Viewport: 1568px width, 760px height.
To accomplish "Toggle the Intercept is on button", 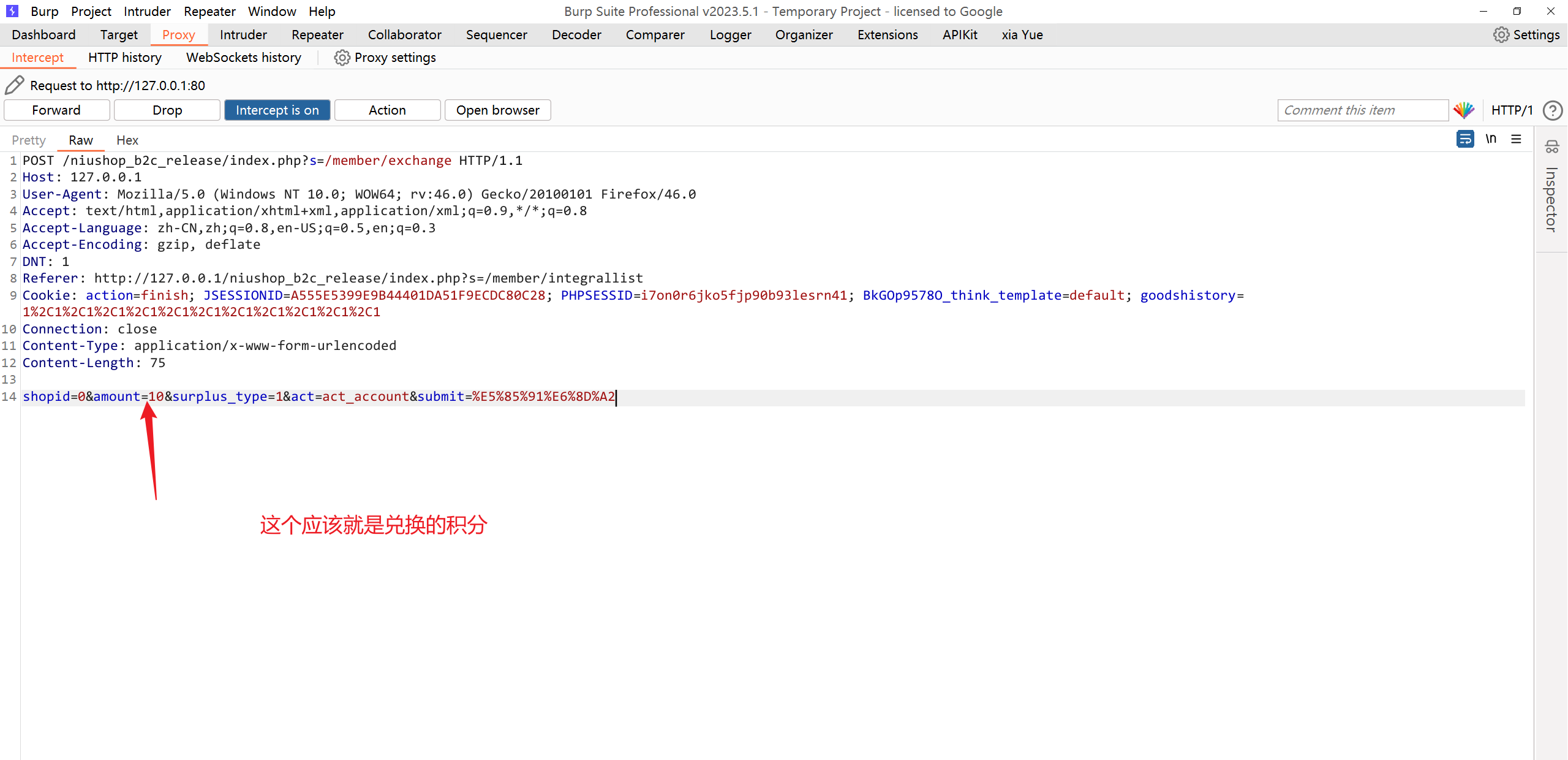I will pos(277,110).
